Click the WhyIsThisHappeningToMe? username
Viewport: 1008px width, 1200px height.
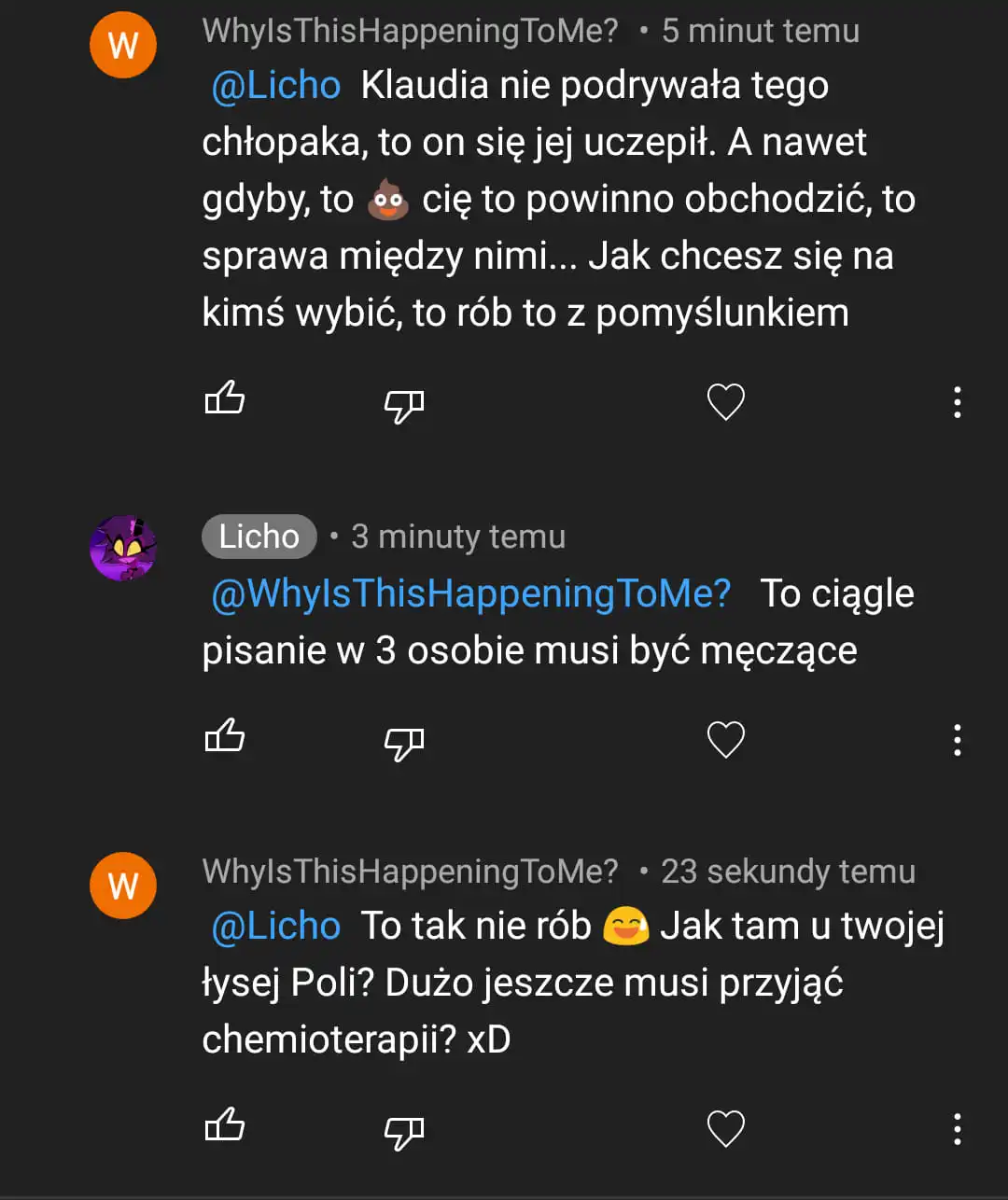coord(411,31)
